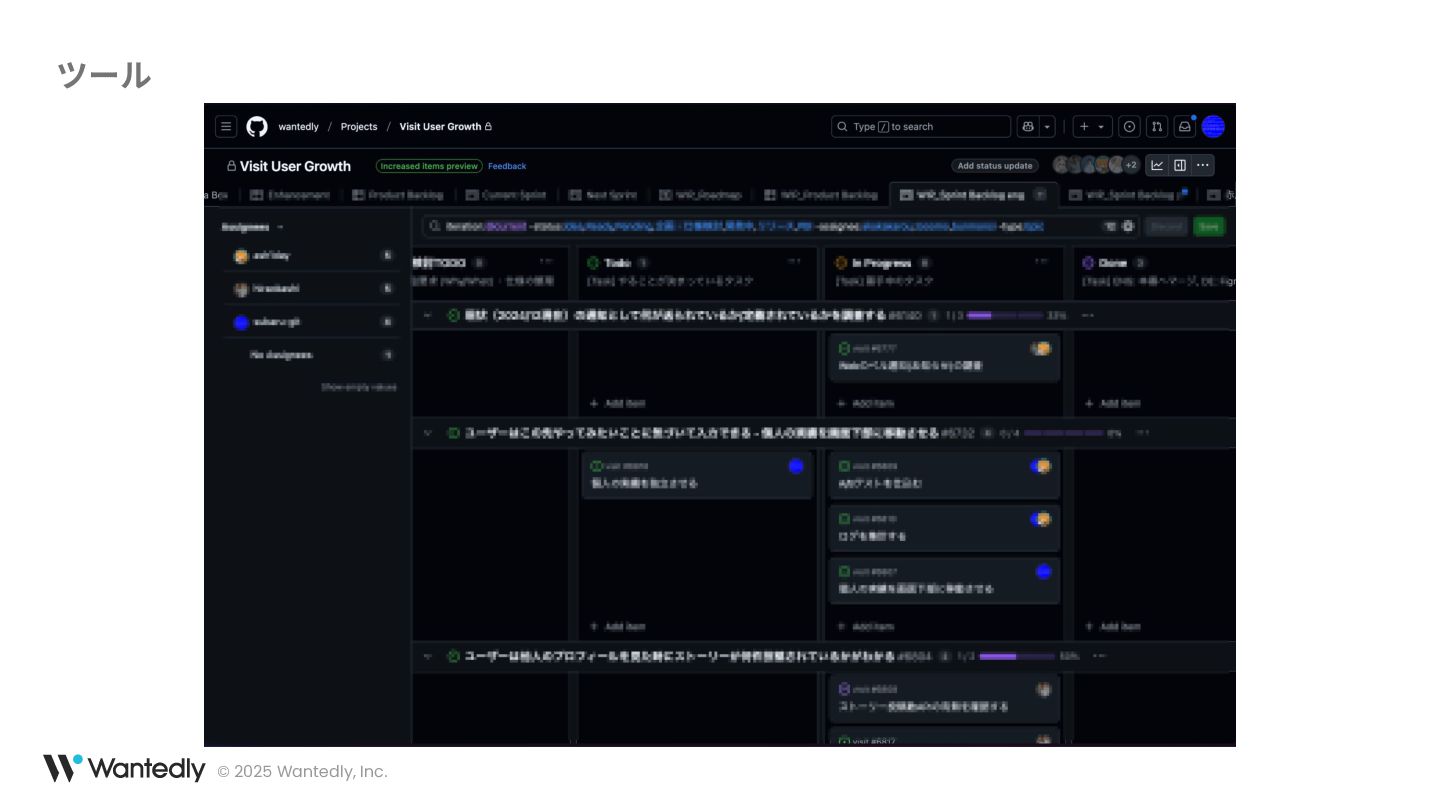This screenshot has height=810, width=1440.
Task: Open the notifications inbox icon
Action: [1185, 127]
